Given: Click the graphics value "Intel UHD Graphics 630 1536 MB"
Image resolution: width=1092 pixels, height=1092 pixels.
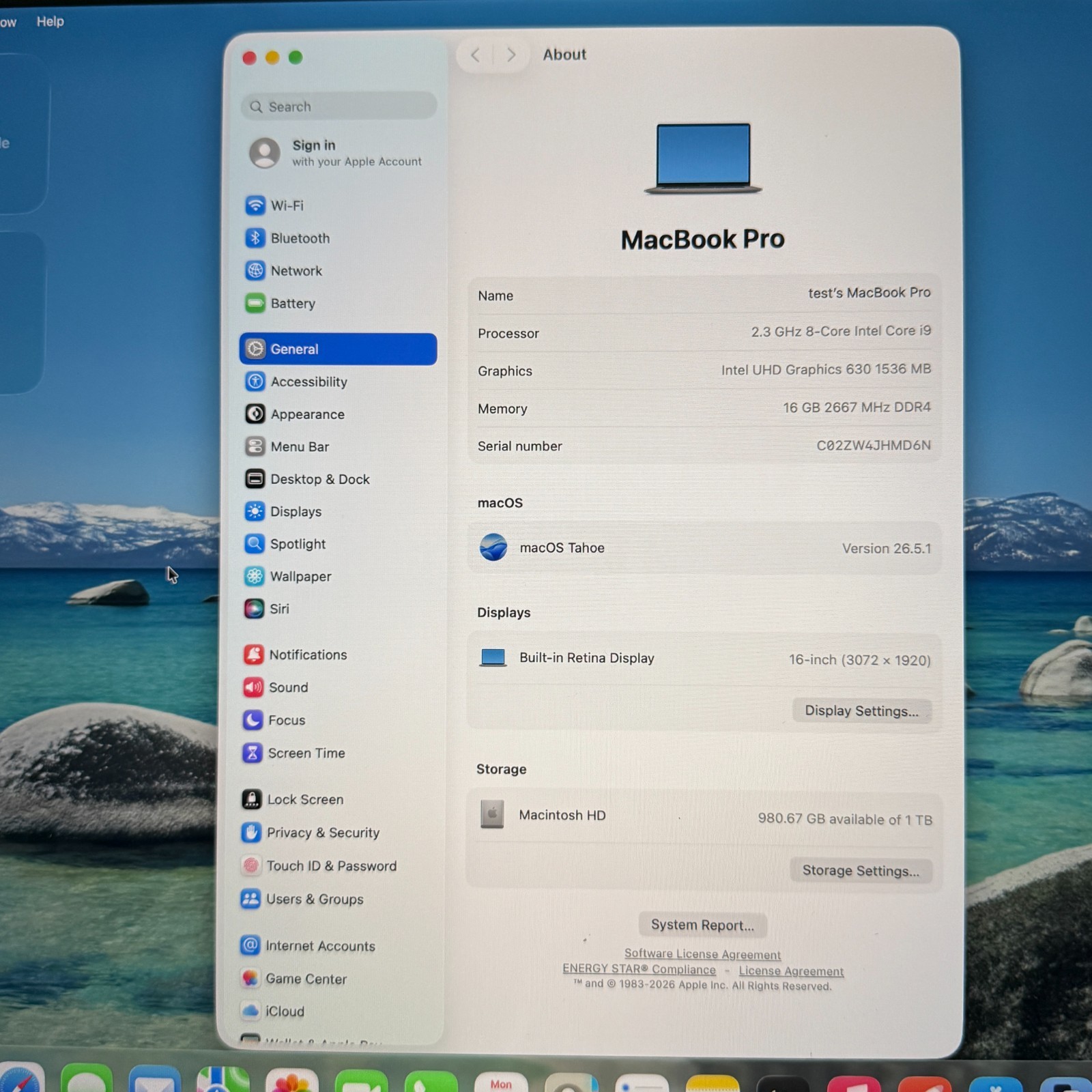Looking at the screenshot, I should [826, 369].
